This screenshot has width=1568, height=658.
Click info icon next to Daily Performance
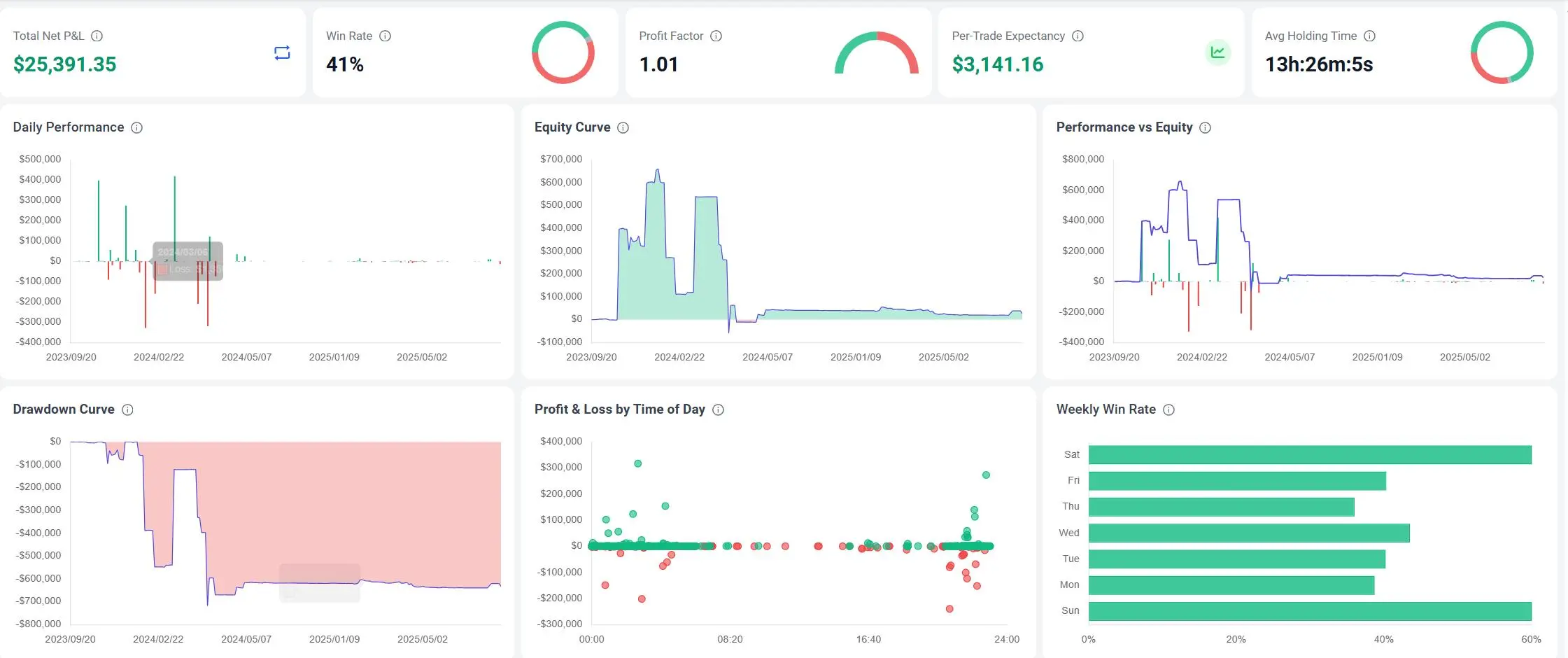point(137,127)
